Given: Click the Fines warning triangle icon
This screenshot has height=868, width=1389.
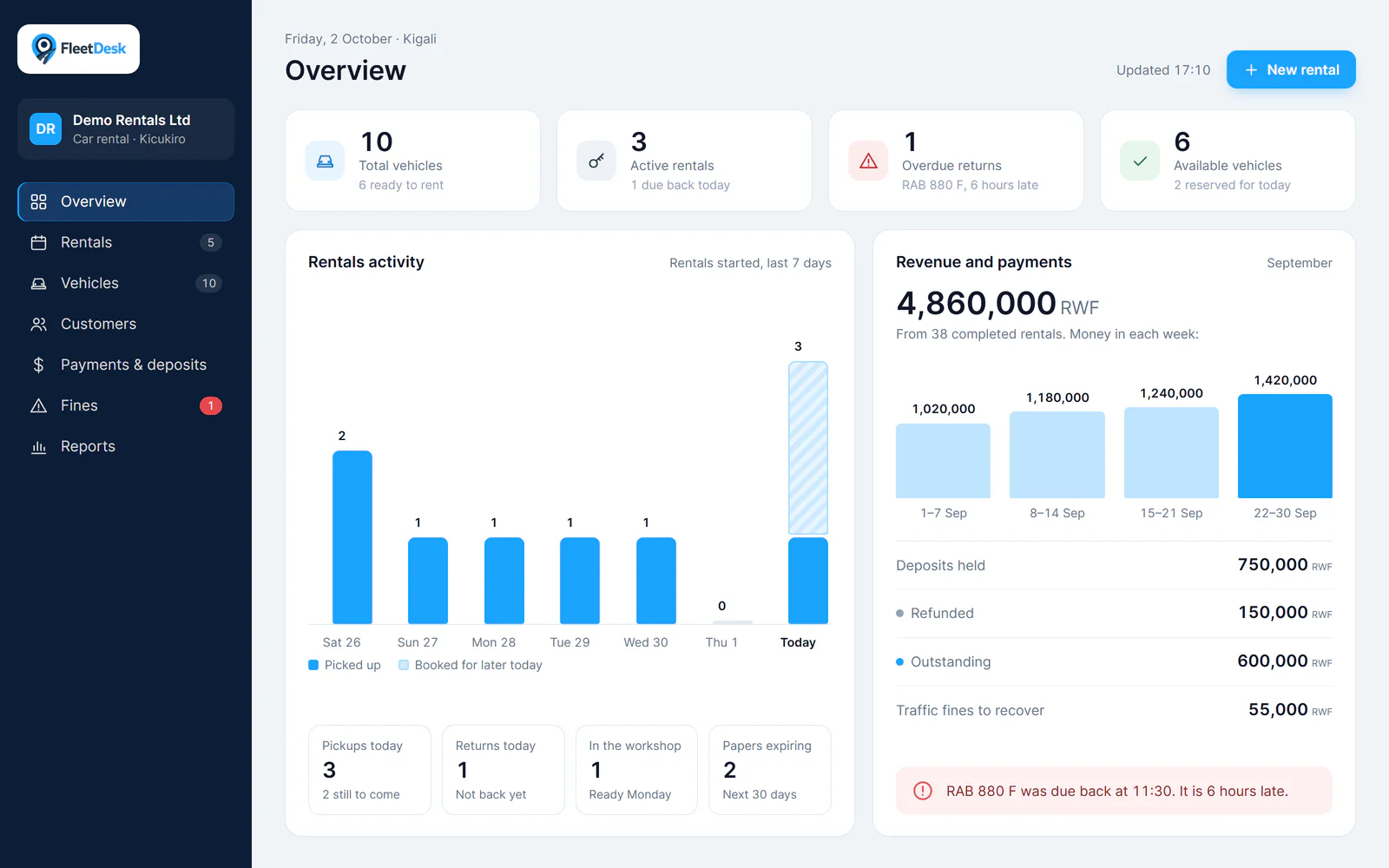Looking at the screenshot, I should [x=38, y=405].
